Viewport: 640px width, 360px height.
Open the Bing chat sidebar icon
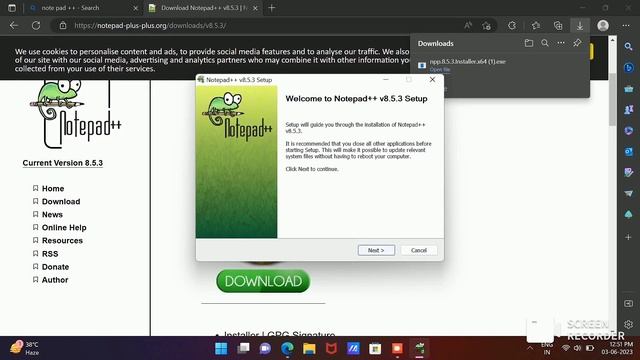pyautogui.click(x=629, y=67)
